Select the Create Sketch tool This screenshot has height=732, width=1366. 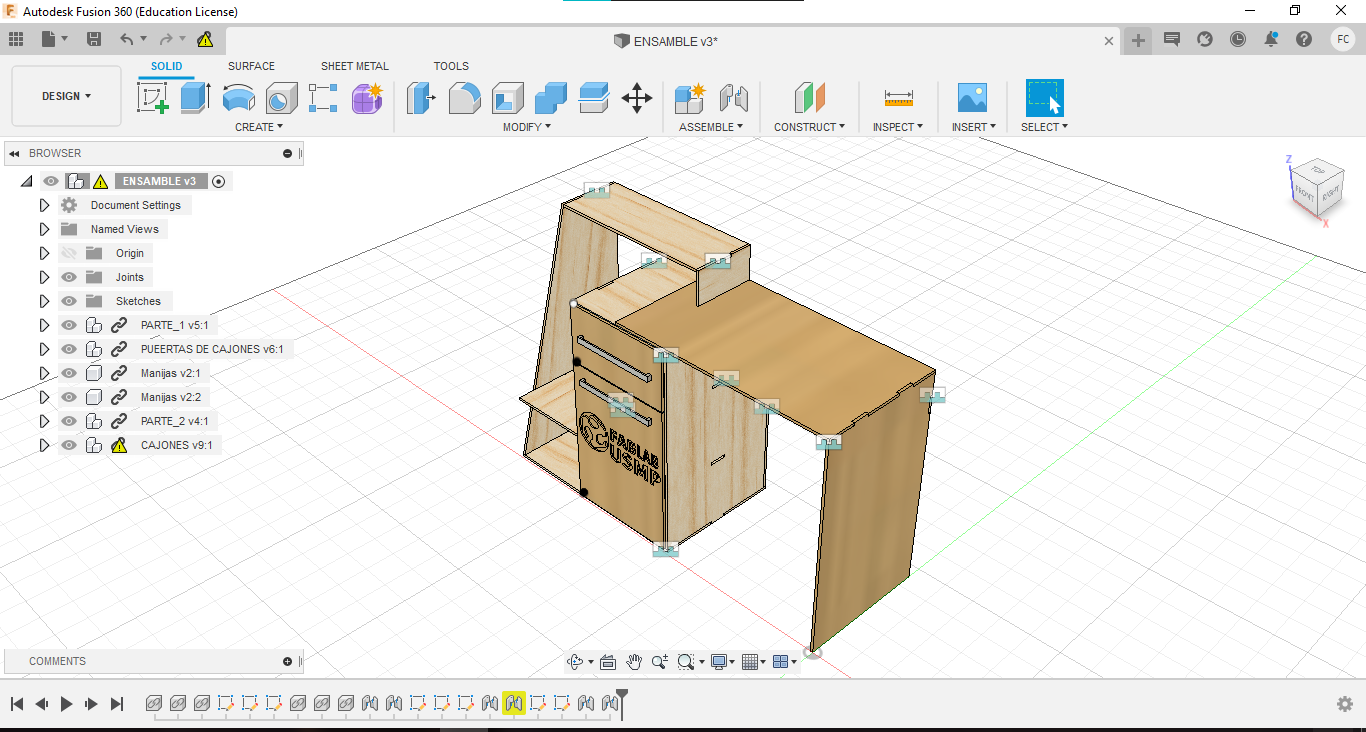point(153,97)
